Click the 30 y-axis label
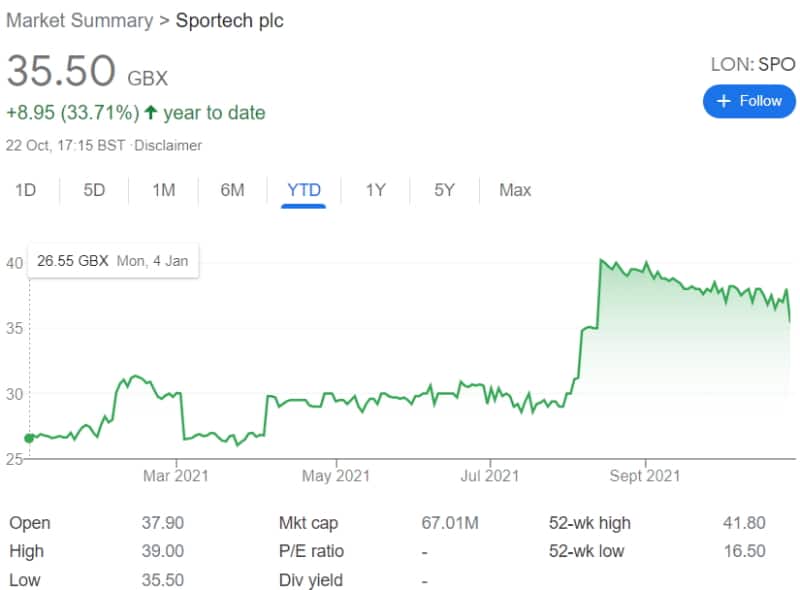 point(14,394)
